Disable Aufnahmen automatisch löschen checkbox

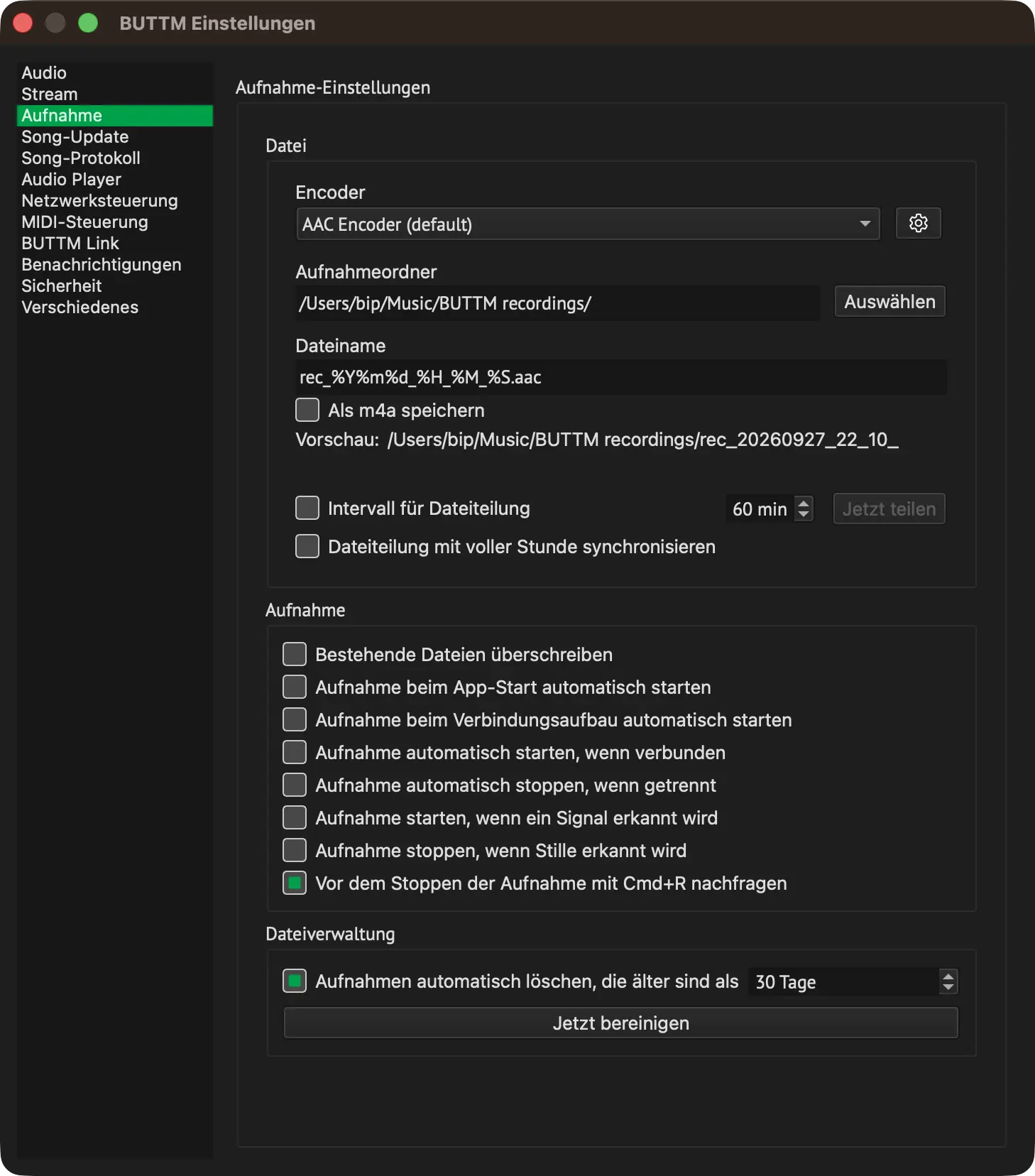click(295, 981)
